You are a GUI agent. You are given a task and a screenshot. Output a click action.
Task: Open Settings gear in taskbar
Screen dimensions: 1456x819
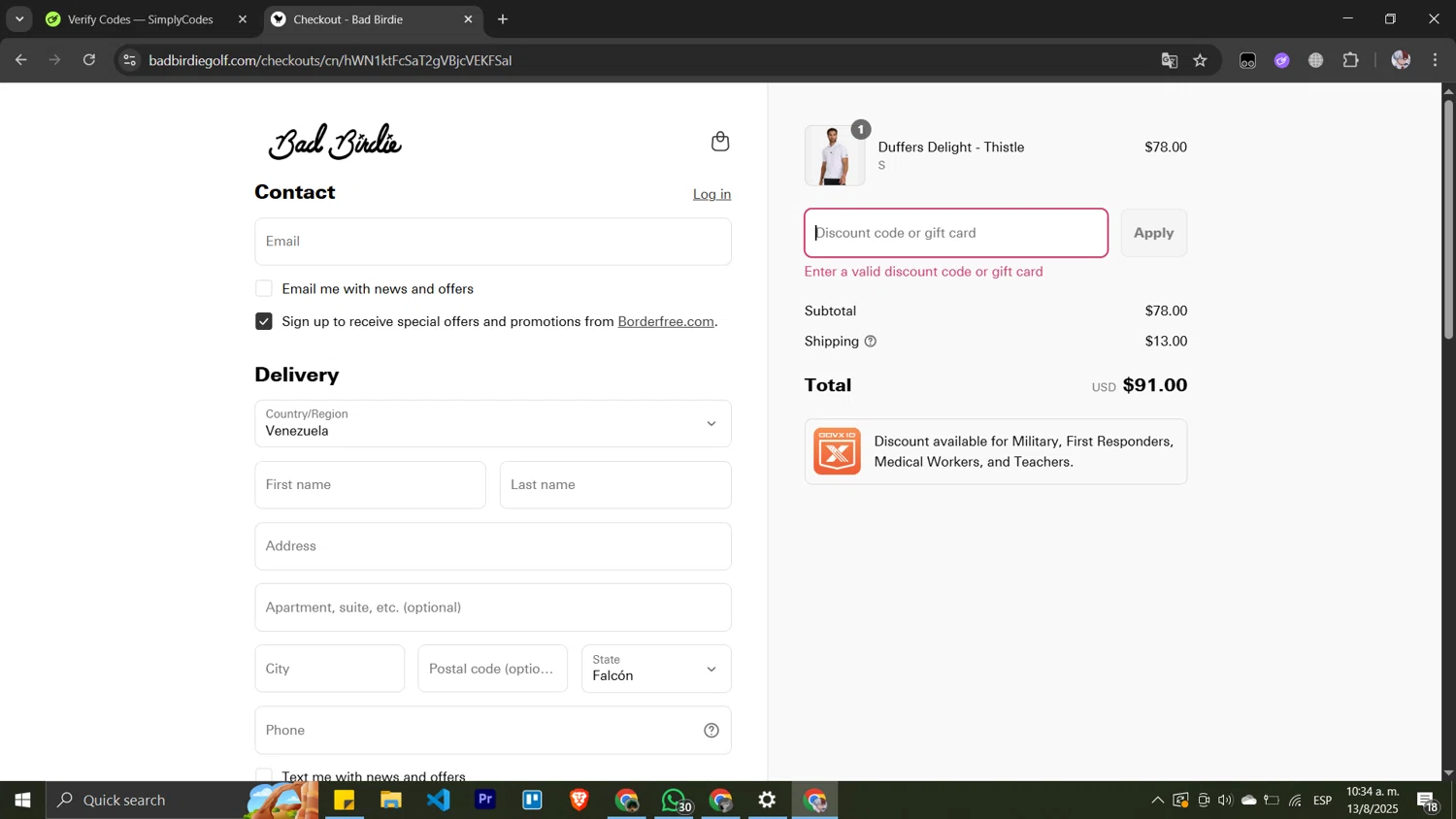pos(767,801)
